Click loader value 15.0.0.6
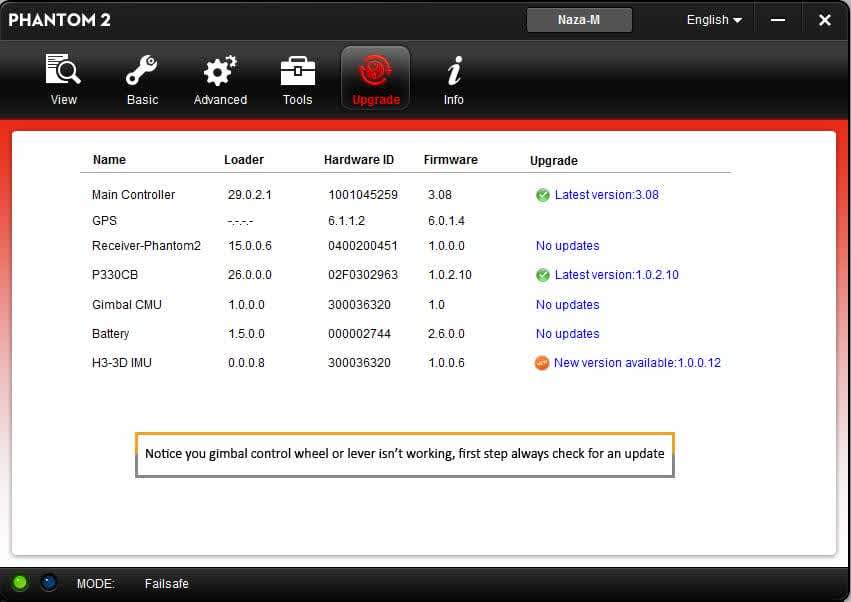 tap(250, 246)
